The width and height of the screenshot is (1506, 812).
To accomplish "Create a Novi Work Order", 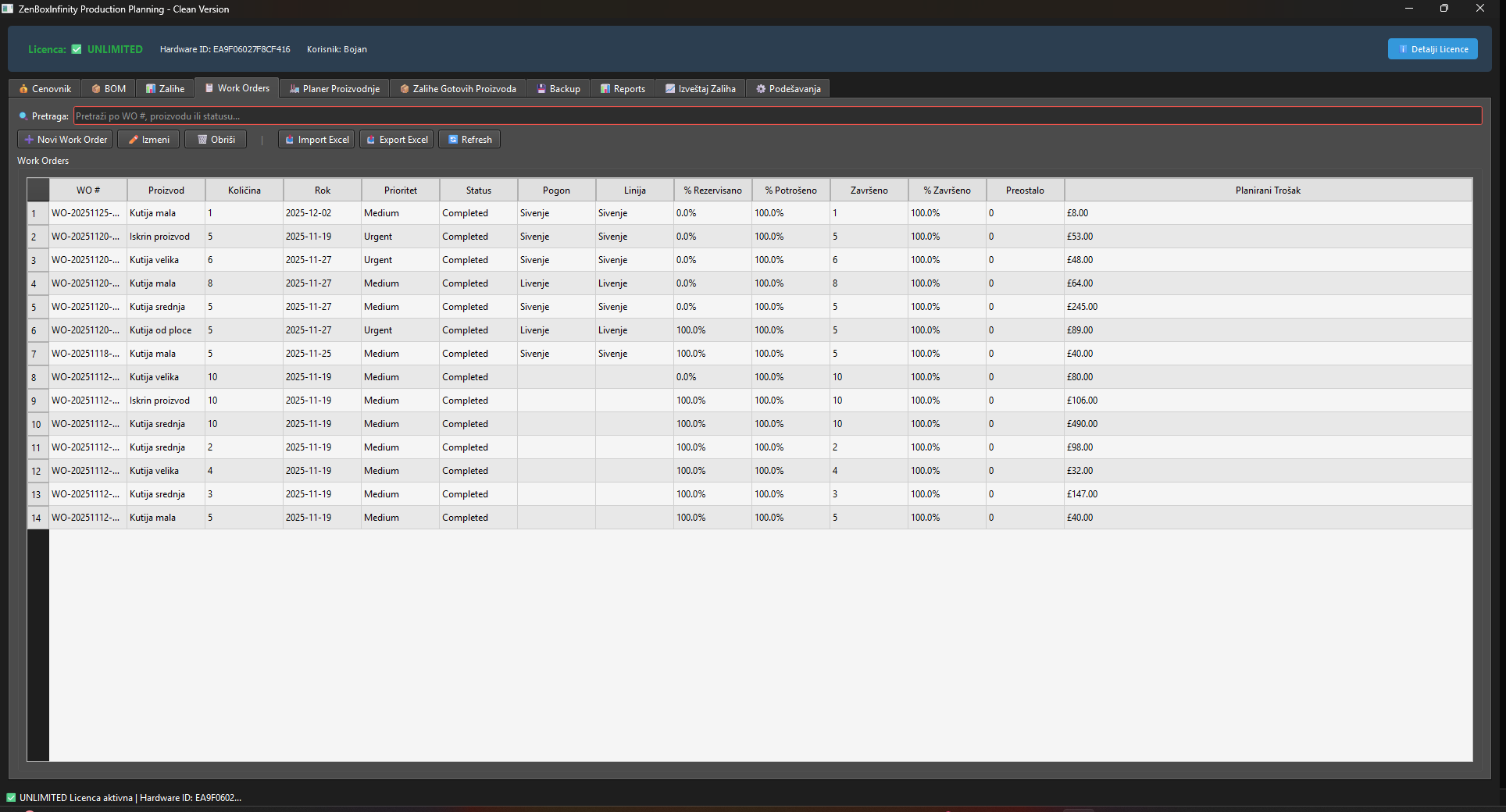I will pyautogui.click(x=65, y=140).
